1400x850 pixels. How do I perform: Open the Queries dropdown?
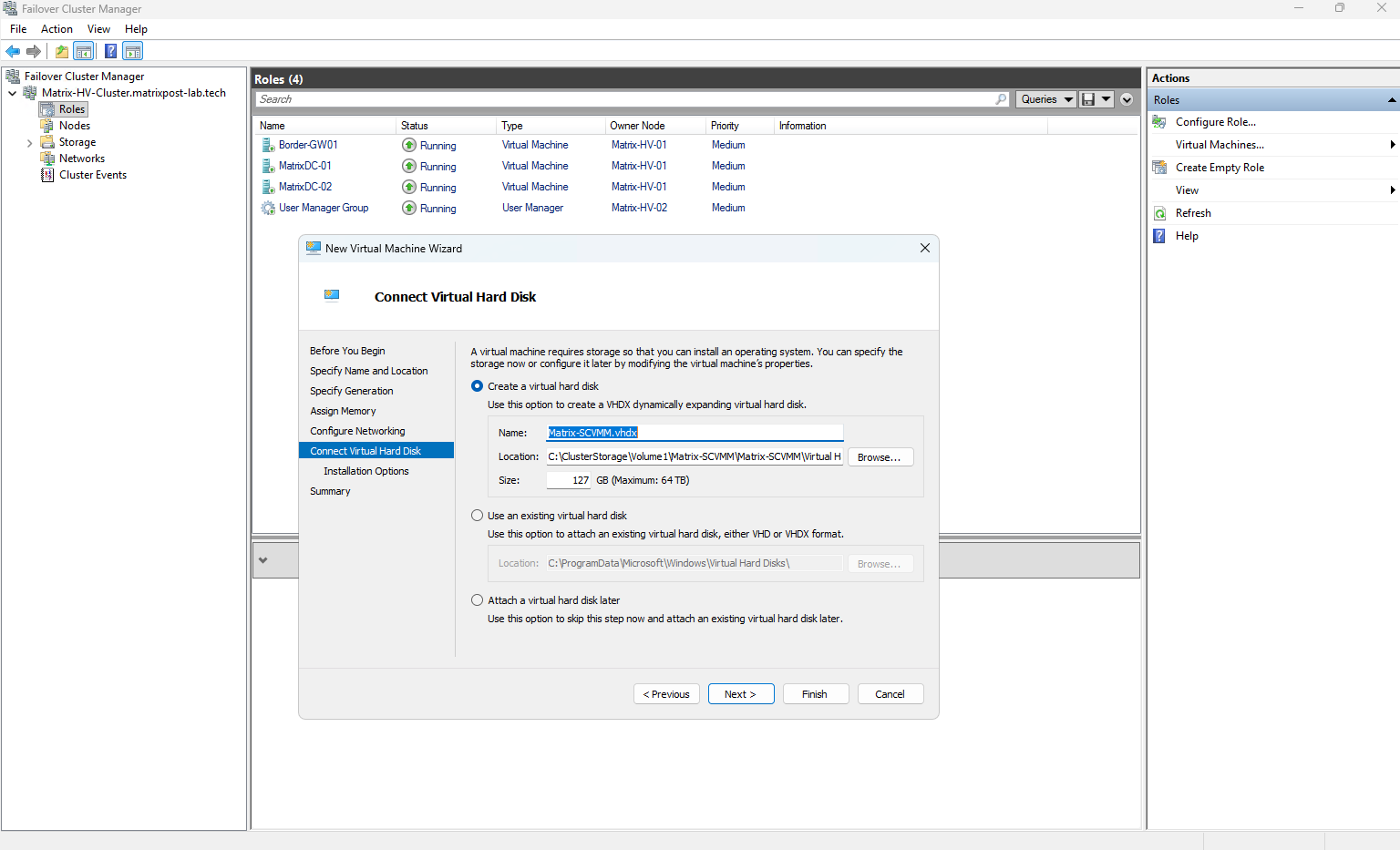(1046, 99)
